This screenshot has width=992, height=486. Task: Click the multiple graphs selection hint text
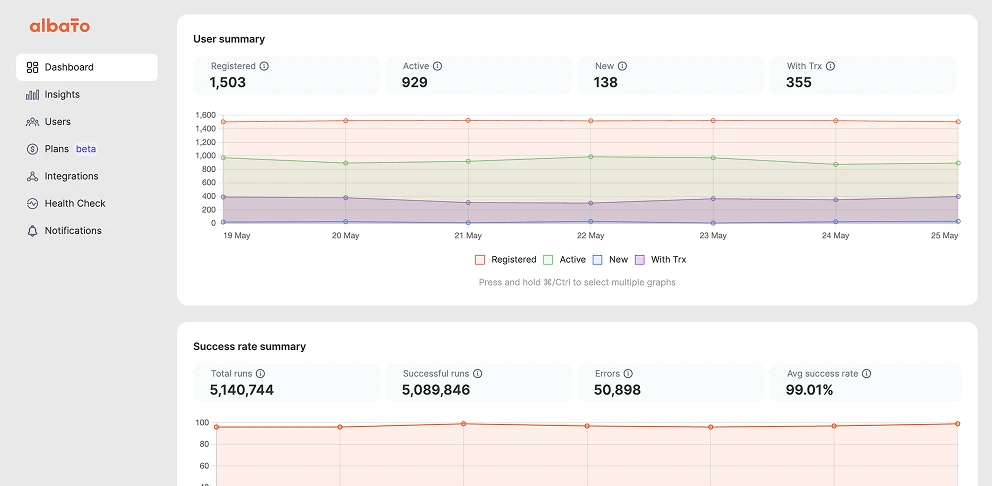tap(577, 282)
